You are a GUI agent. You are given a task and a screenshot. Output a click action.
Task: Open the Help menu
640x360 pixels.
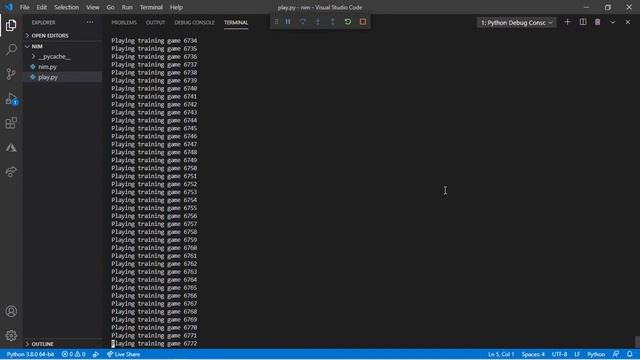click(176, 7)
